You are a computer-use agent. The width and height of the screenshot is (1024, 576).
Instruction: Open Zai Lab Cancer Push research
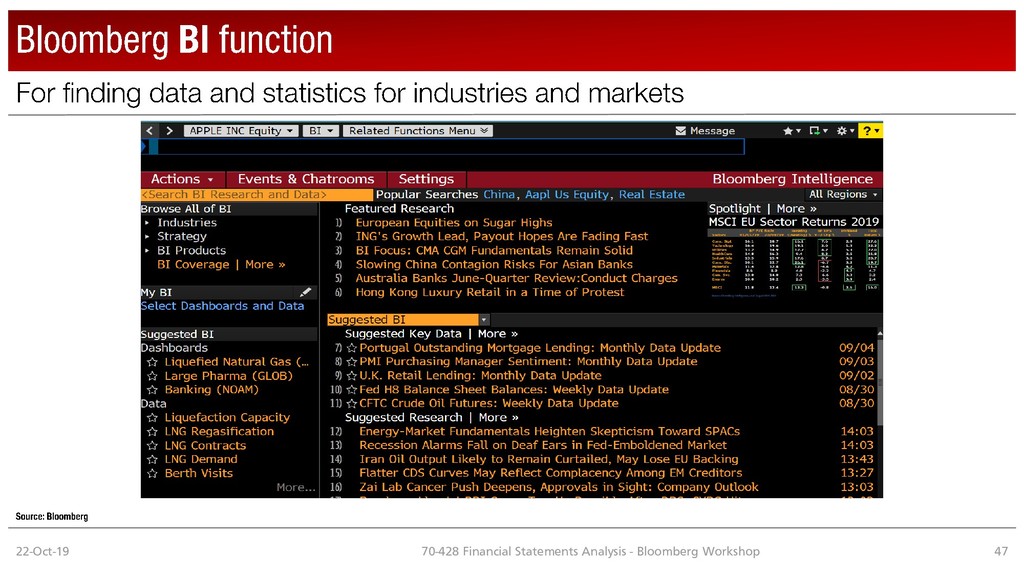pyautogui.click(x=559, y=487)
